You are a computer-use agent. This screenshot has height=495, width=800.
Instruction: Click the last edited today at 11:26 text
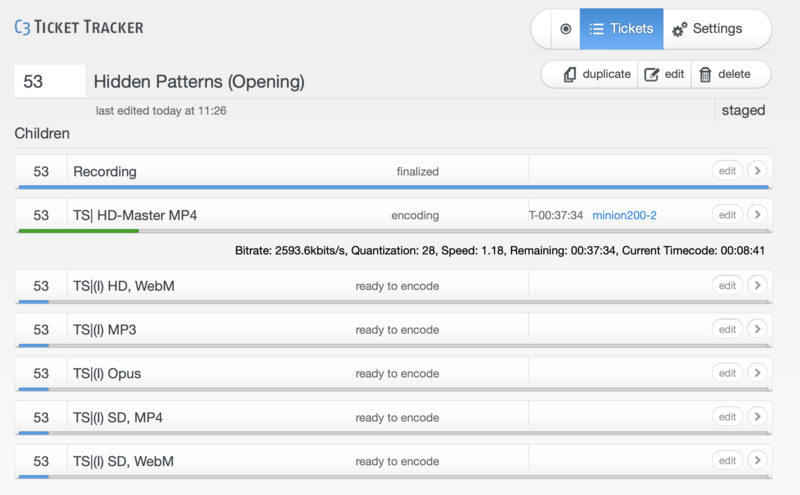(x=161, y=111)
